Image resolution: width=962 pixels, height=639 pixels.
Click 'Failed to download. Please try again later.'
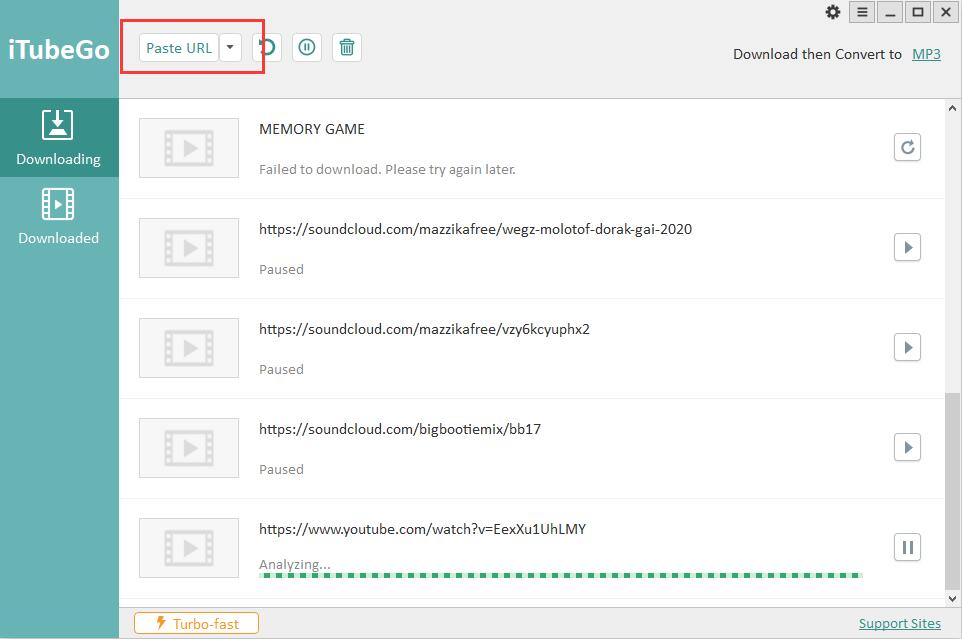point(387,169)
